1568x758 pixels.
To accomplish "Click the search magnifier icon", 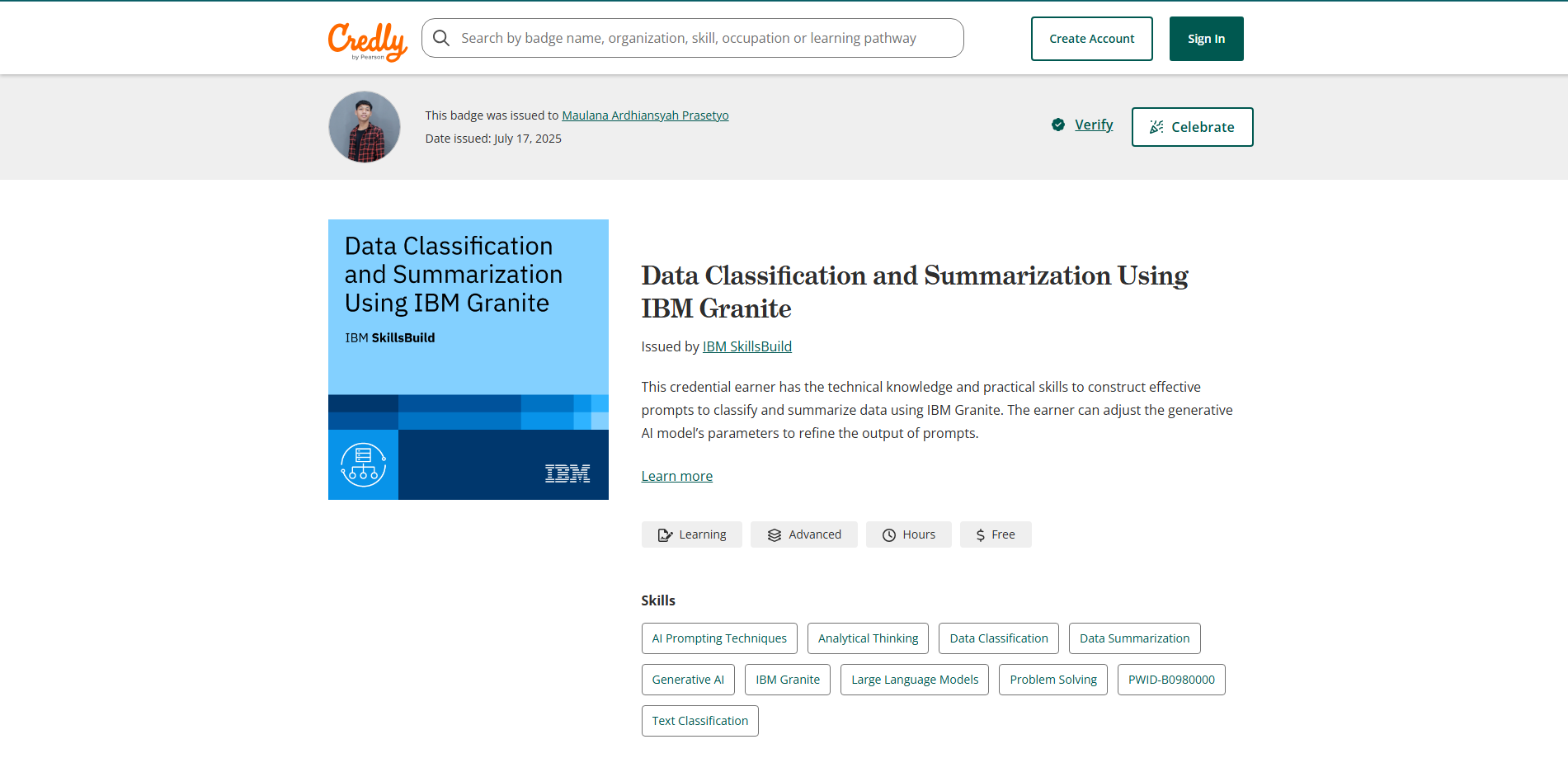I will coord(441,38).
